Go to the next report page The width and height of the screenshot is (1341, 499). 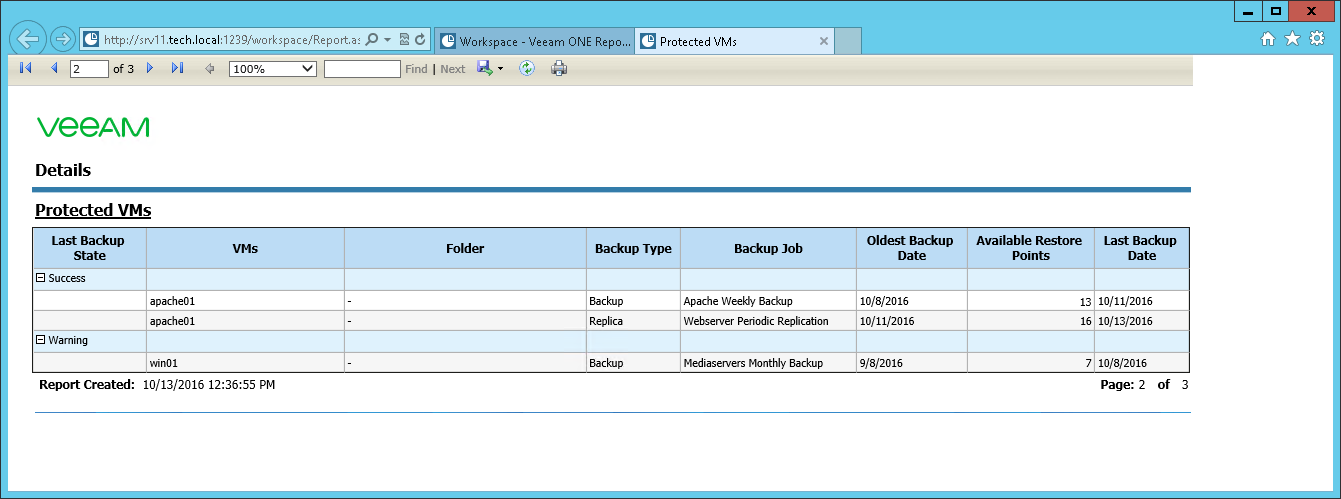pyautogui.click(x=150, y=68)
